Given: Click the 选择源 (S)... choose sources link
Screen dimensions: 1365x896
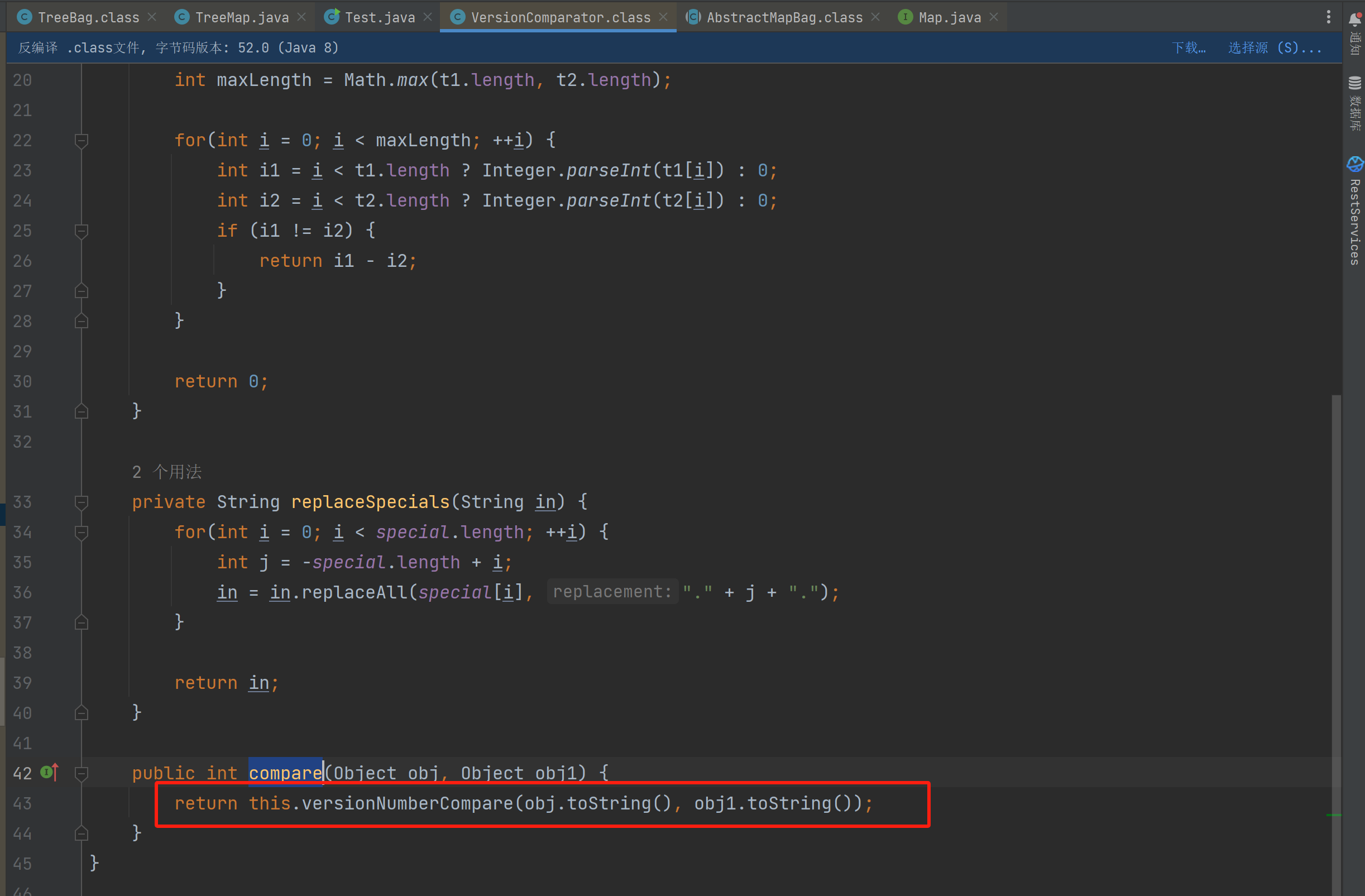Looking at the screenshot, I should (1274, 47).
